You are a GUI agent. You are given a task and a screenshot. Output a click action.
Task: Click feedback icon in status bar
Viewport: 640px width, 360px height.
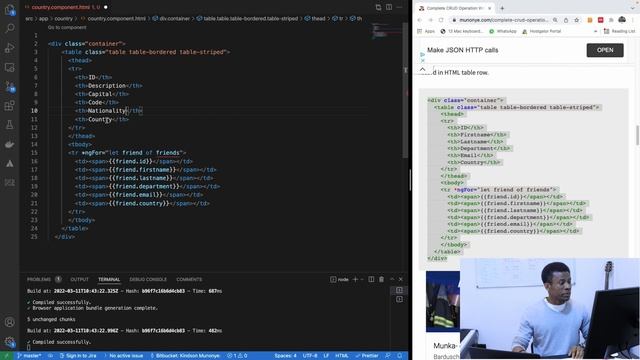(x=387, y=356)
